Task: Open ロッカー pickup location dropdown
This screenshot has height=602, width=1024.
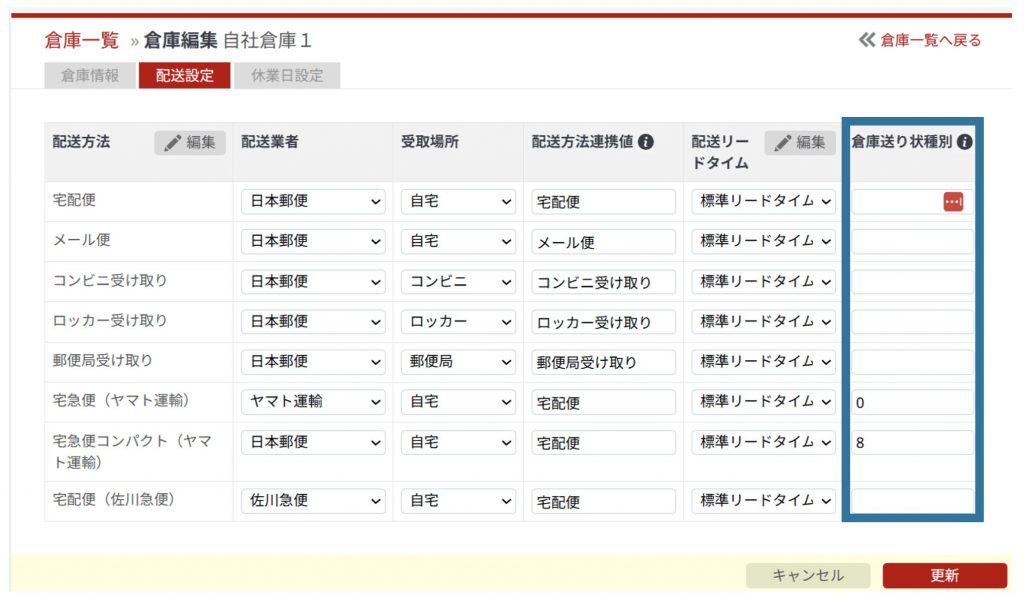Action: click(458, 322)
